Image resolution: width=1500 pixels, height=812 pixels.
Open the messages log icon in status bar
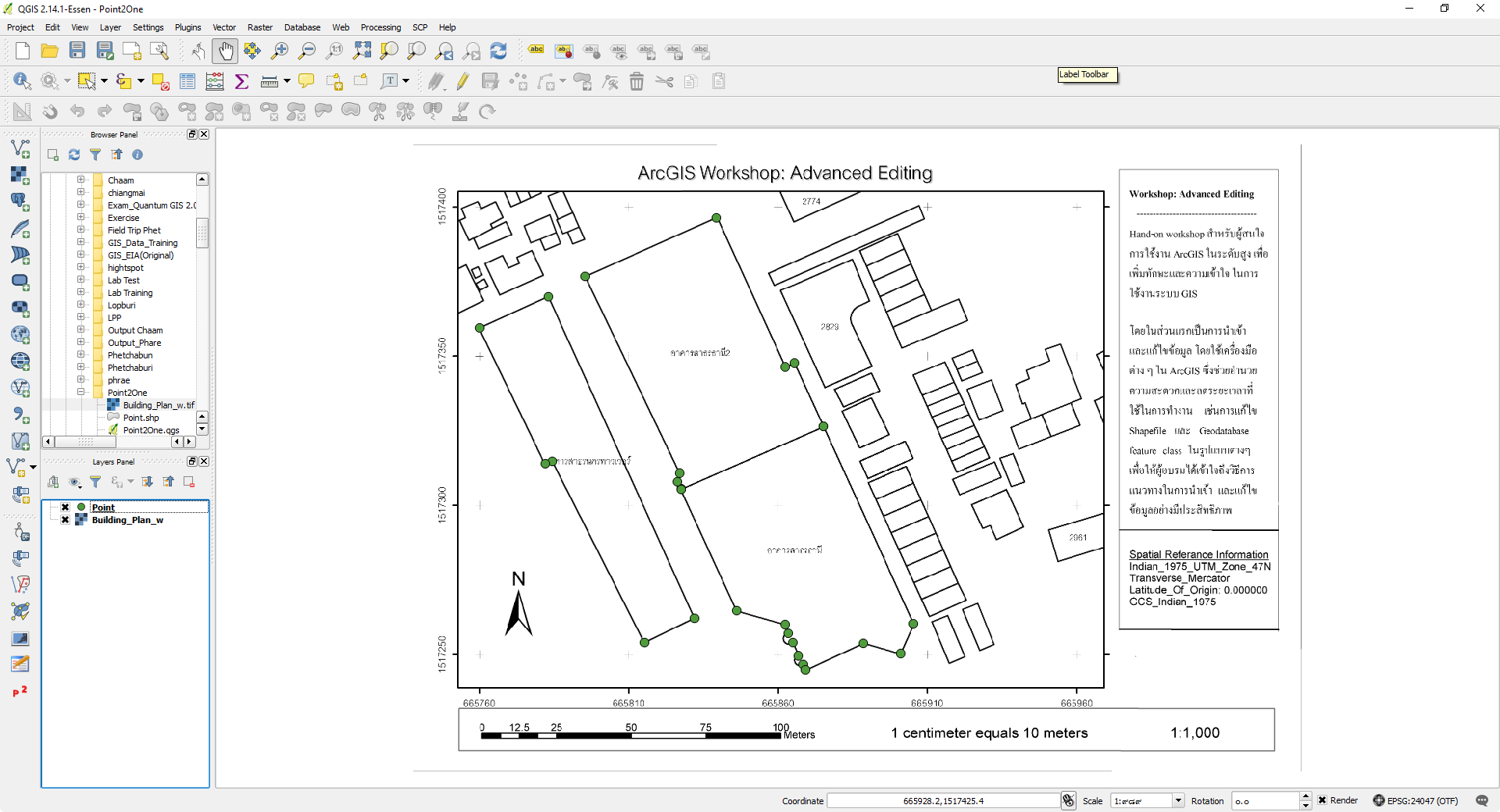click(1482, 800)
